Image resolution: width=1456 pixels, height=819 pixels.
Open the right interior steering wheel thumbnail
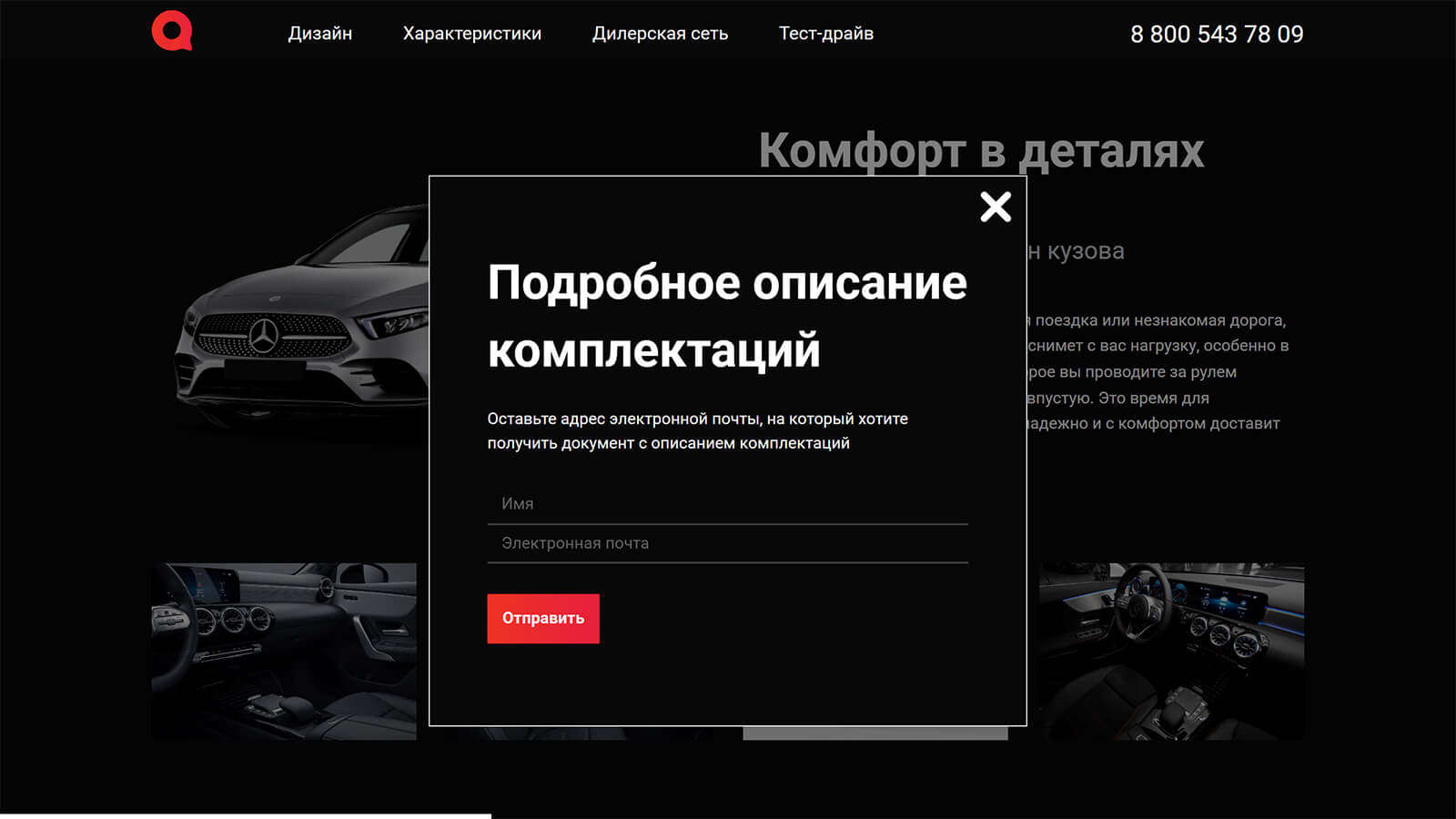click(1172, 652)
